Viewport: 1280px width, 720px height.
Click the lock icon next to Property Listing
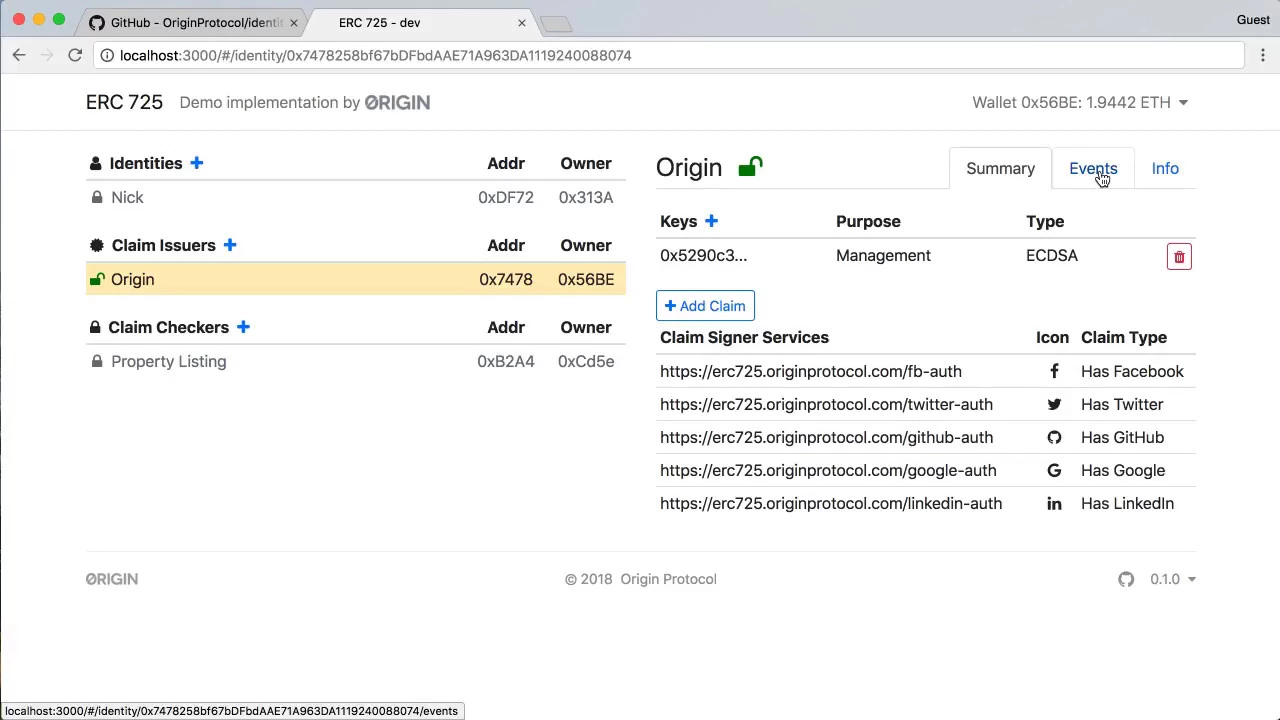pyautogui.click(x=97, y=362)
